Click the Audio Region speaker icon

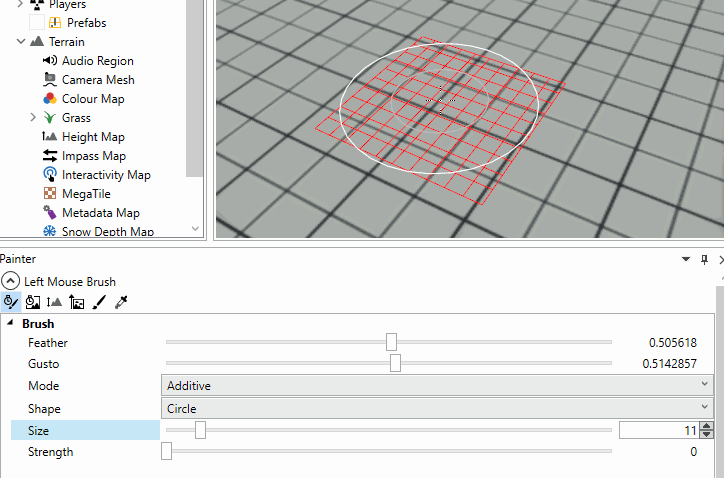point(50,61)
